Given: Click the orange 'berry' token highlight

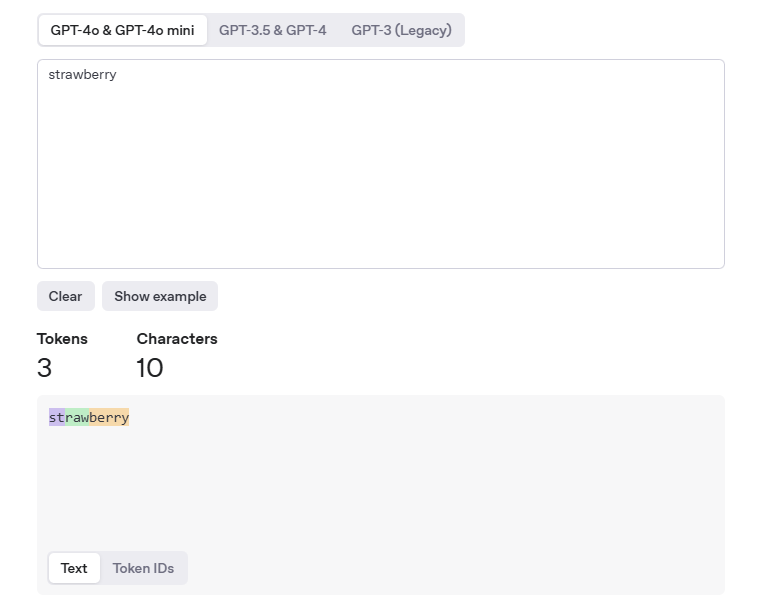Looking at the screenshot, I should (109, 417).
